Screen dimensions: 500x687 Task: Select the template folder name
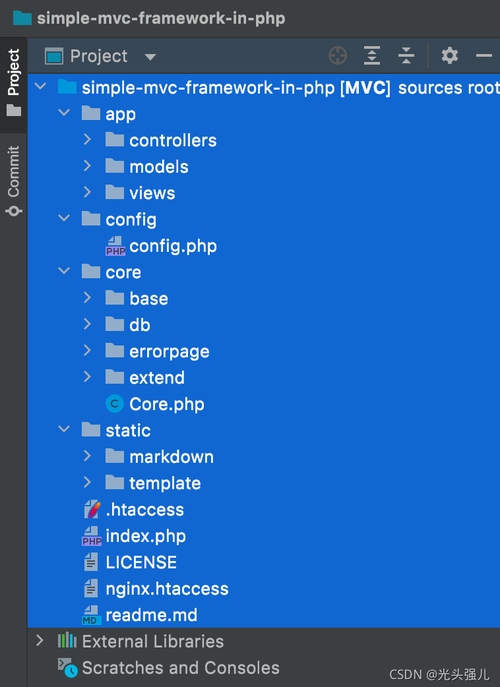165,483
